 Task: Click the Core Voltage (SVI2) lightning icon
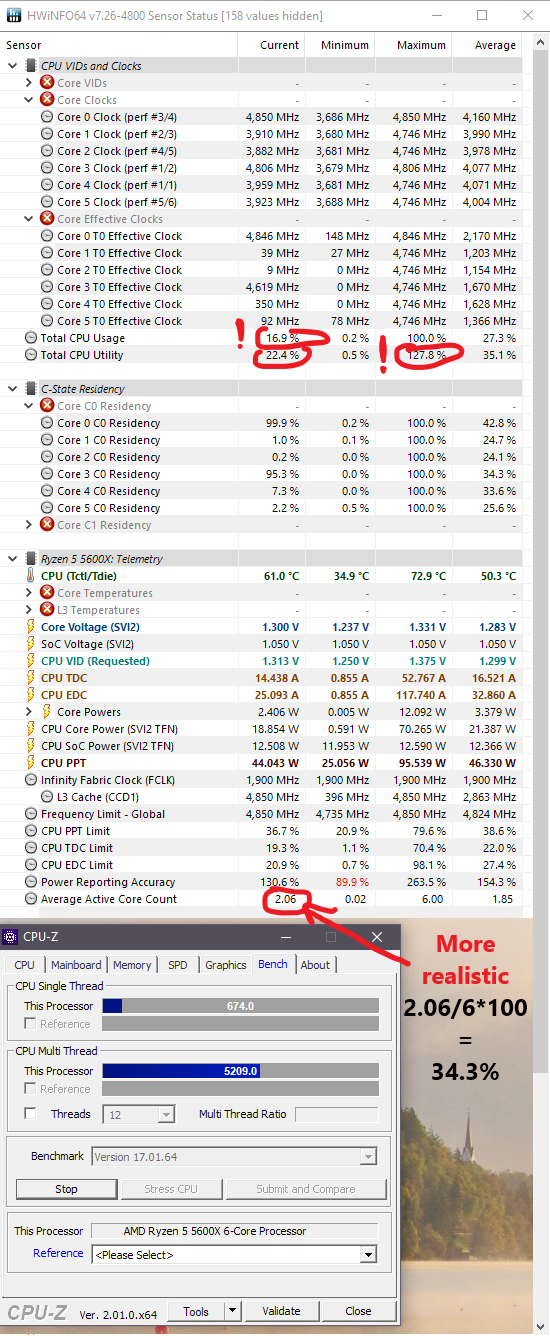(30, 627)
